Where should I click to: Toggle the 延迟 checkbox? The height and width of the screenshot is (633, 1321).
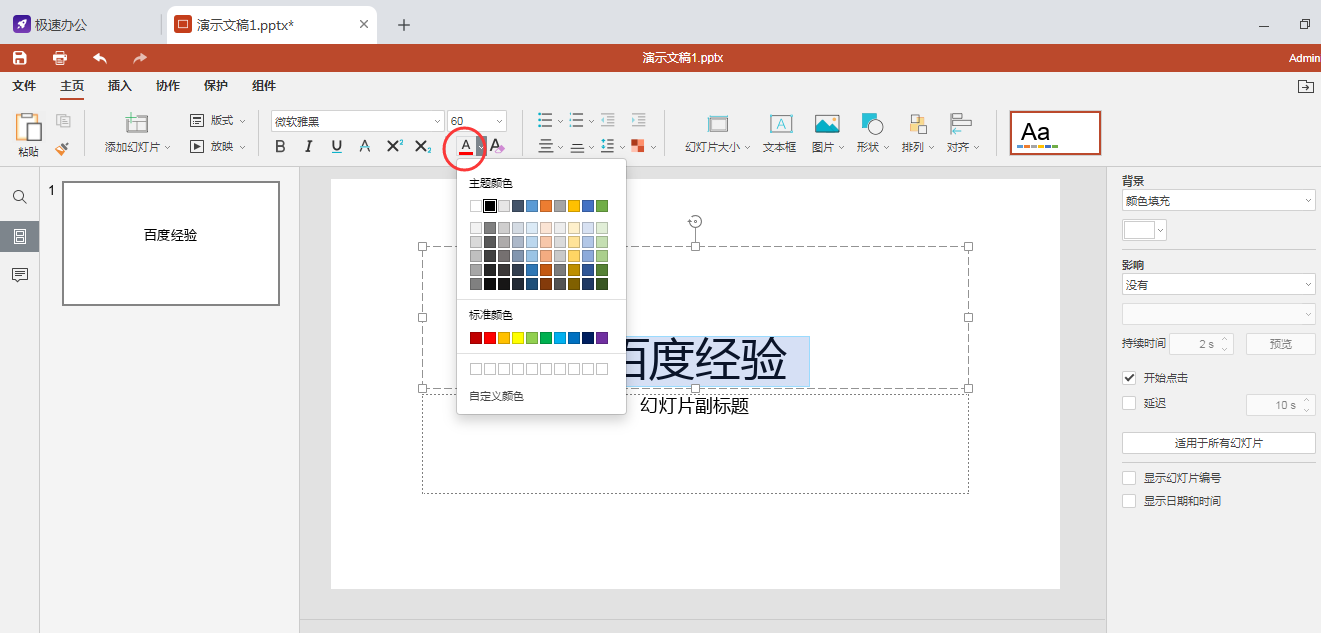click(x=1129, y=403)
